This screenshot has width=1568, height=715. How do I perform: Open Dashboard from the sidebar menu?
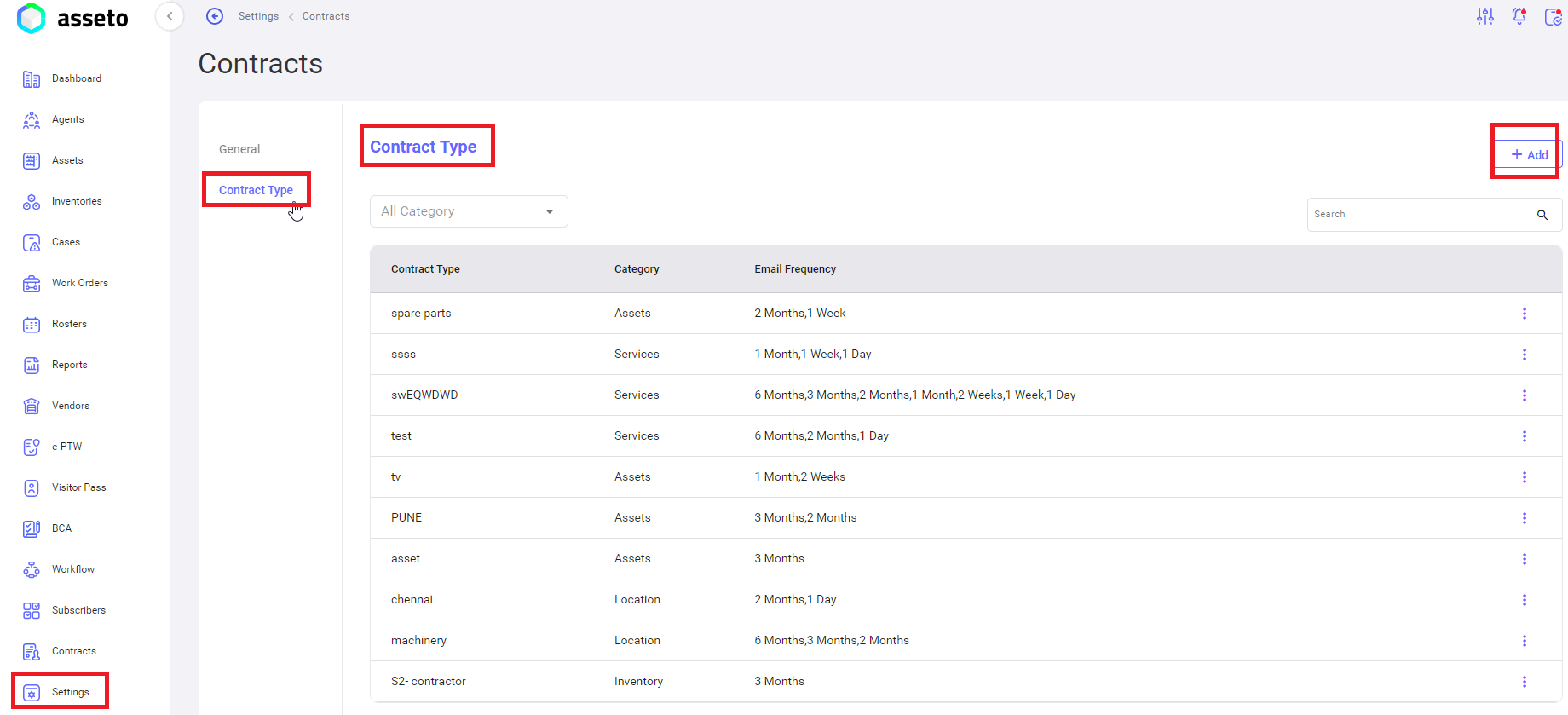(77, 78)
